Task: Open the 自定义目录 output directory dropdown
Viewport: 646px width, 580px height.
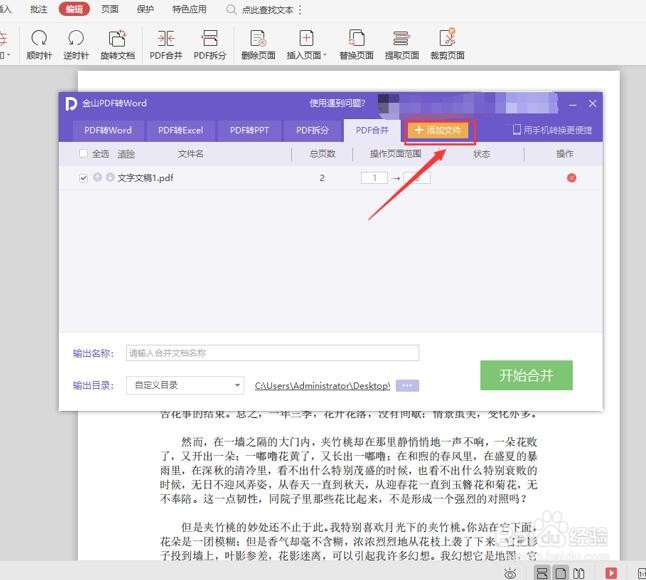Action: click(185, 385)
